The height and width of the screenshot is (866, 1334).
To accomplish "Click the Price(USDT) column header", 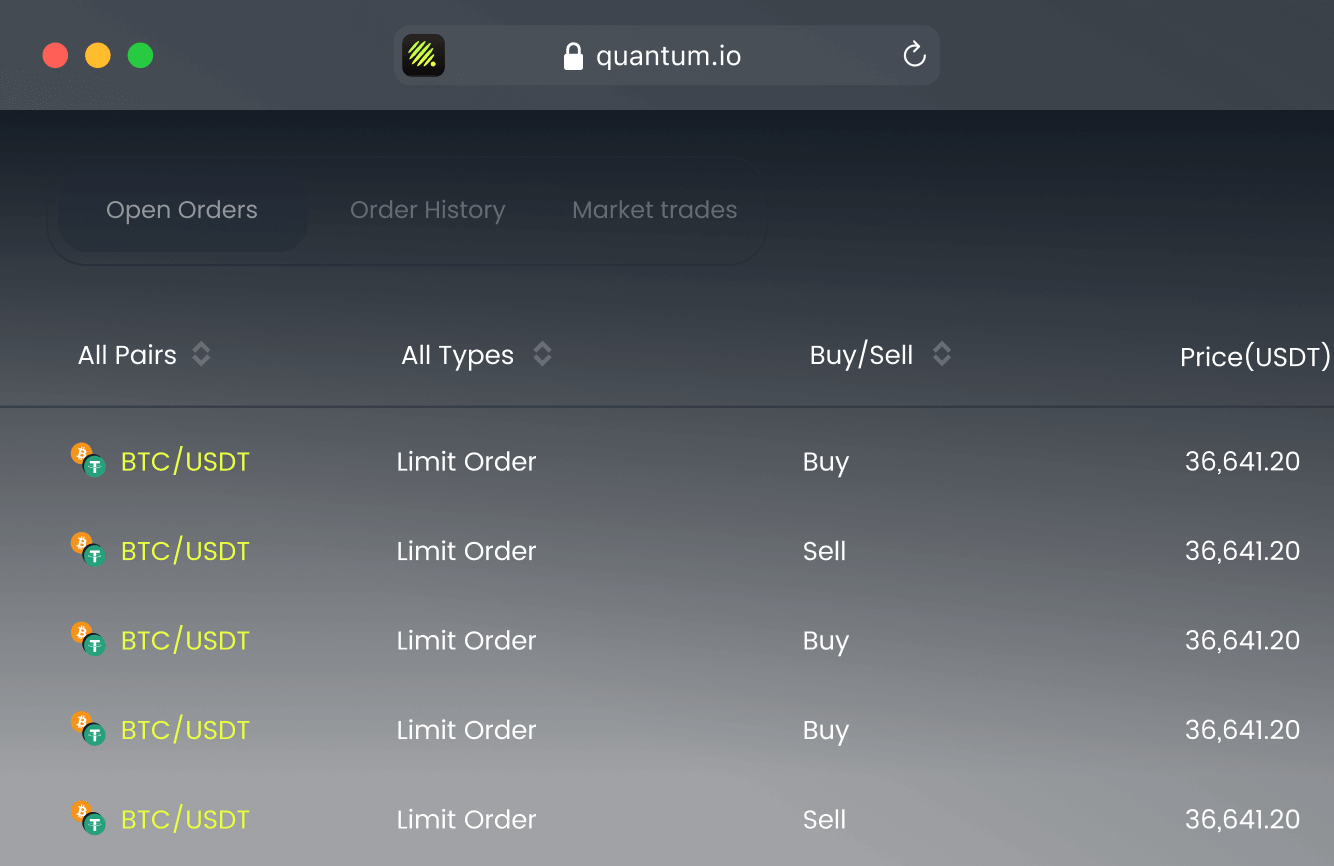I will (x=1255, y=357).
